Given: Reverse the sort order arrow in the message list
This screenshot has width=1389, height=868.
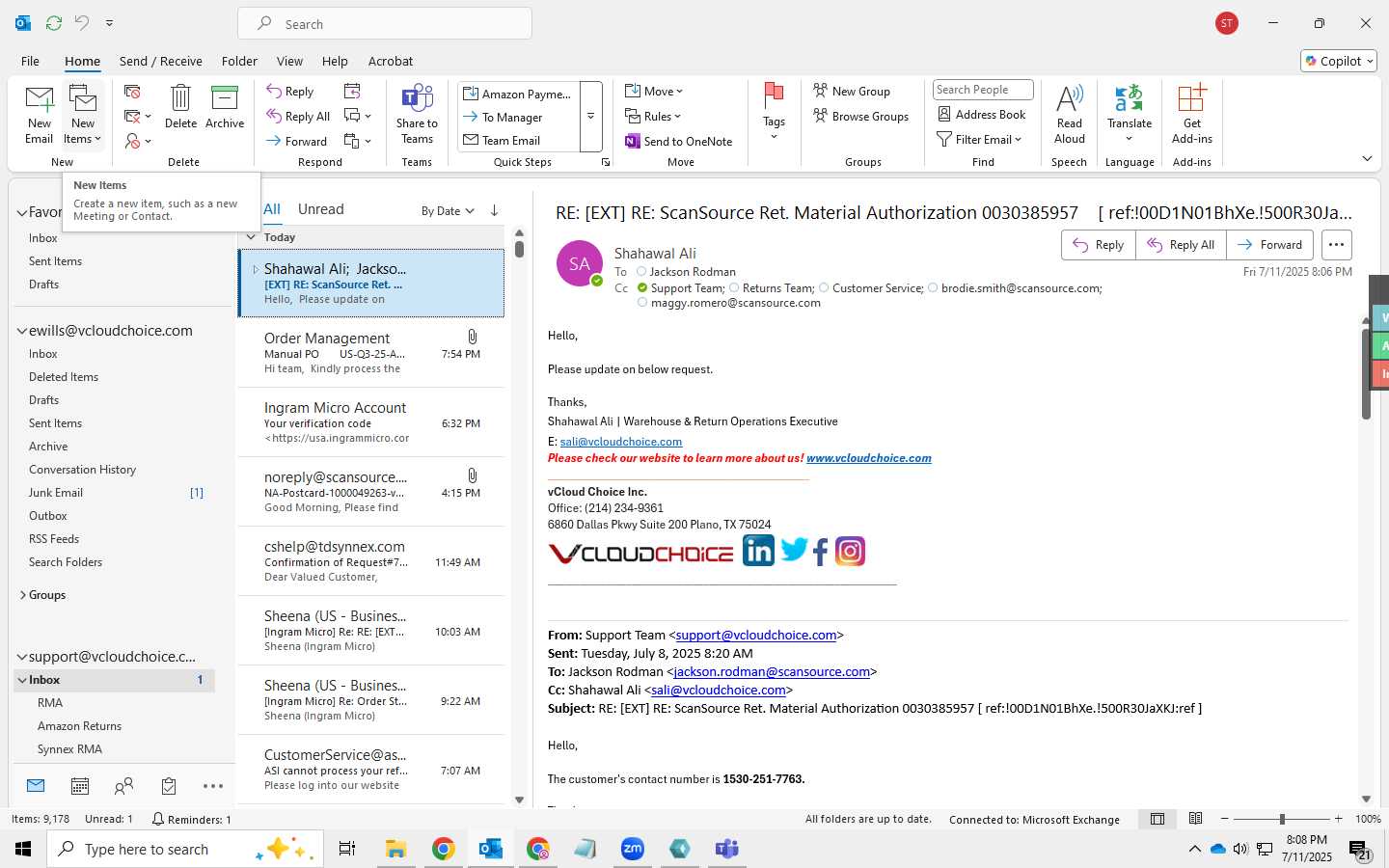Looking at the screenshot, I should pyautogui.click(x=494, y=210).
